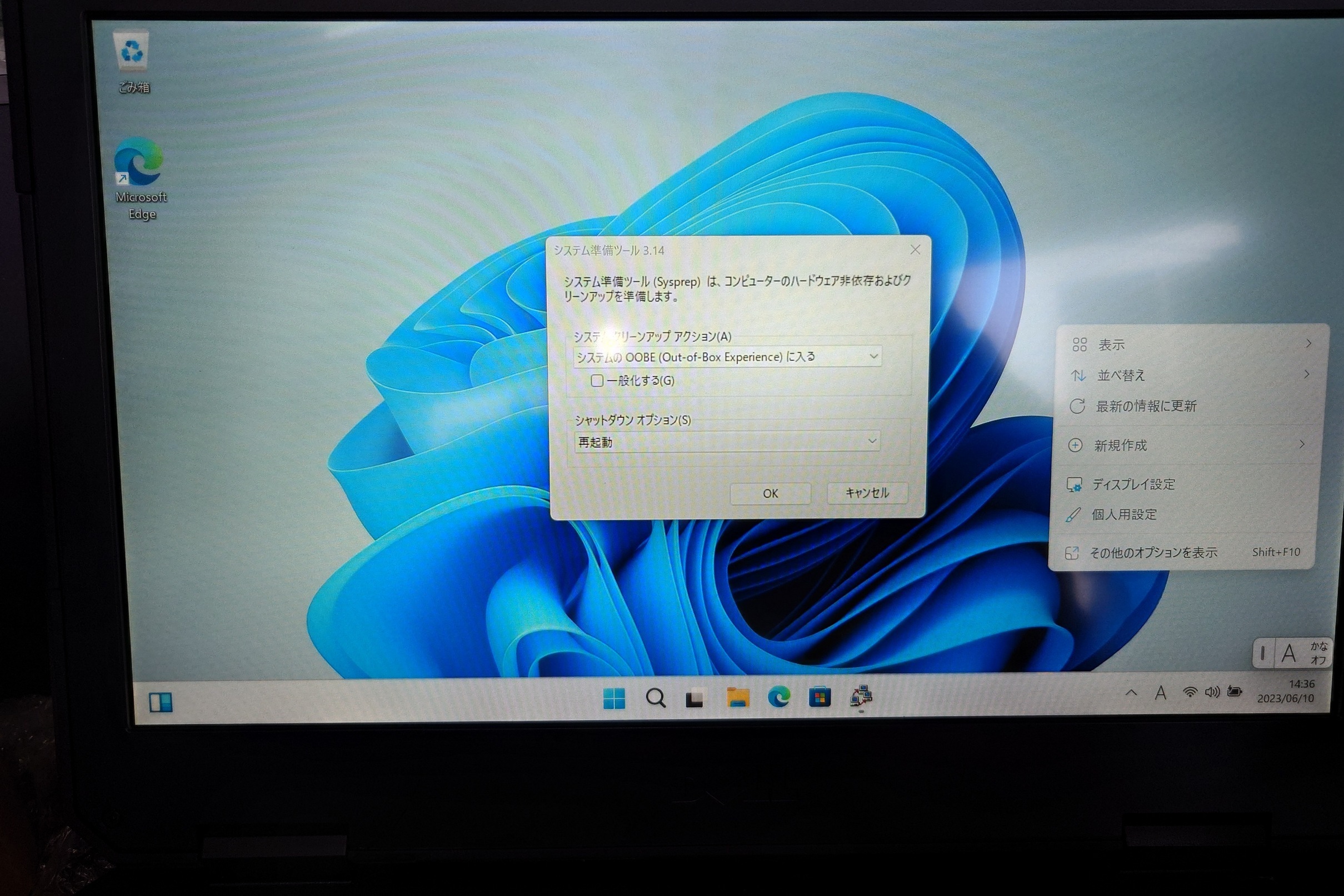Launch File Explorer from the taskbar
Viewport: 1344px width, 896px height.
click(x=738, y=697)
